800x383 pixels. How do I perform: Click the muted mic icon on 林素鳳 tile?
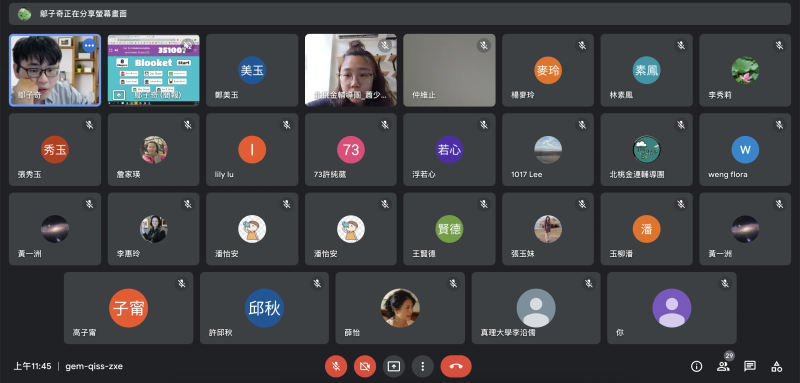[x=681, y=45]
